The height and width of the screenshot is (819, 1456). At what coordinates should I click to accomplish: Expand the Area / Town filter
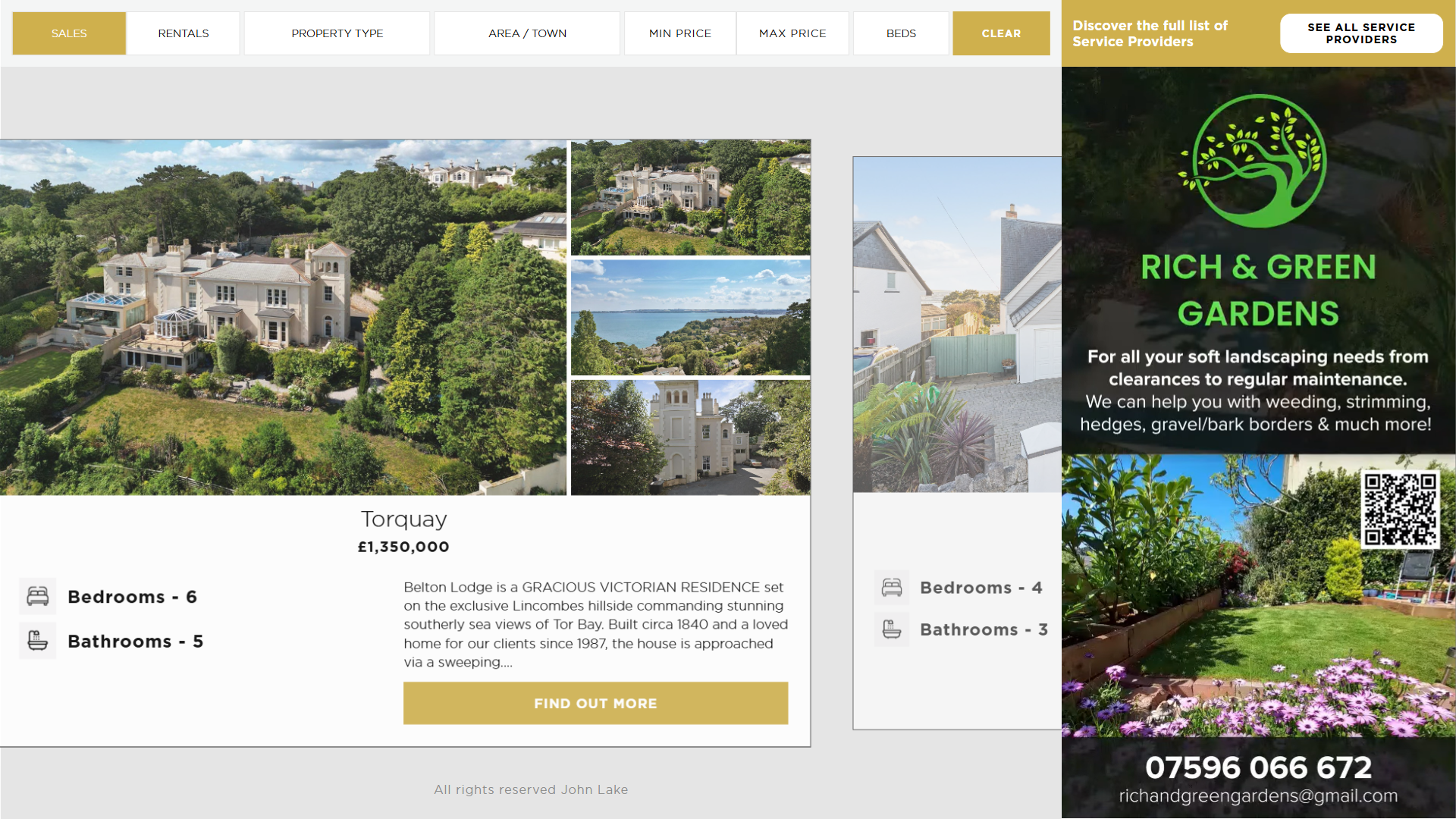(527, 33)
